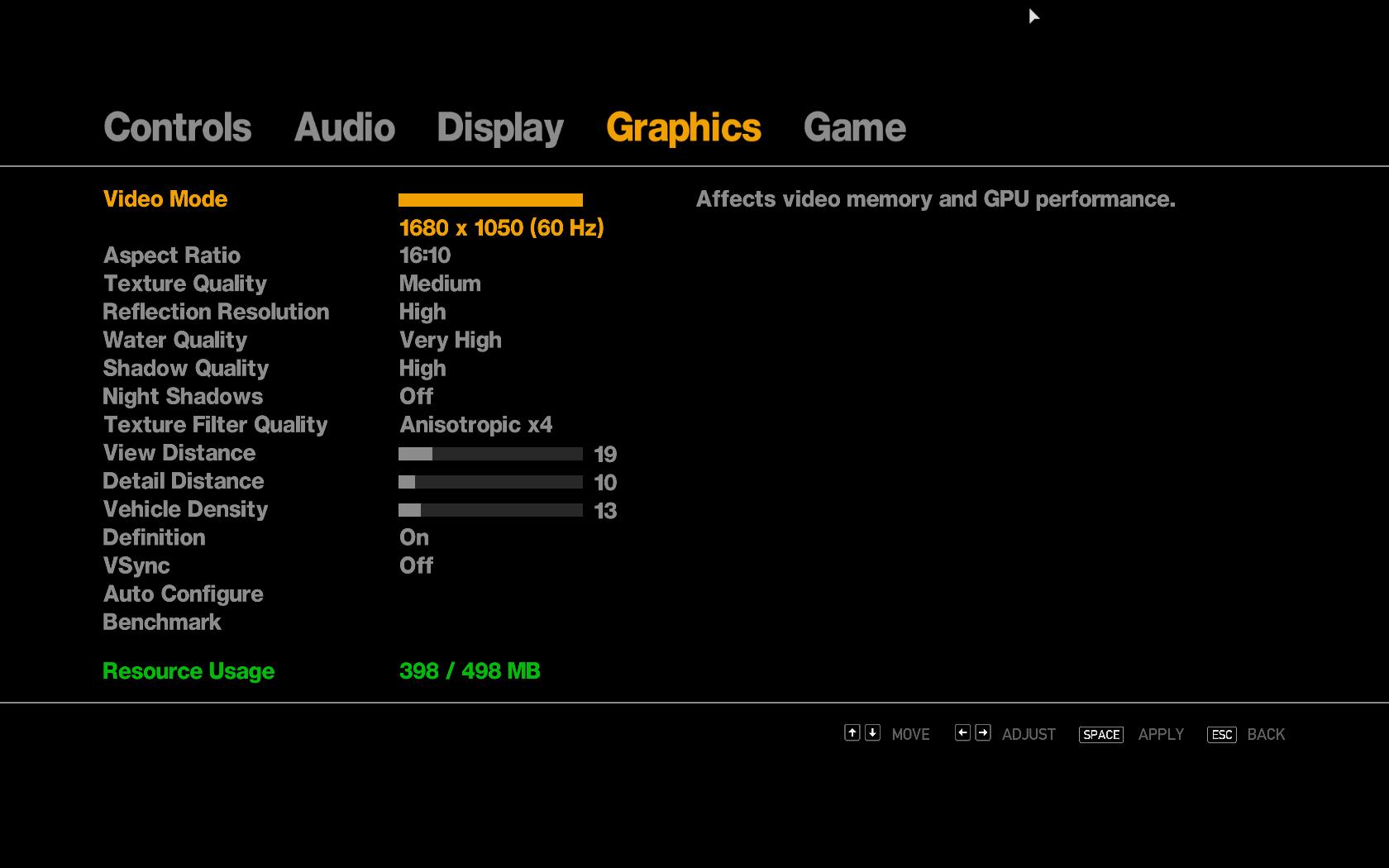Toggle the Definition option
Viewport: 1389px width, 868px height.
[413, 537]
